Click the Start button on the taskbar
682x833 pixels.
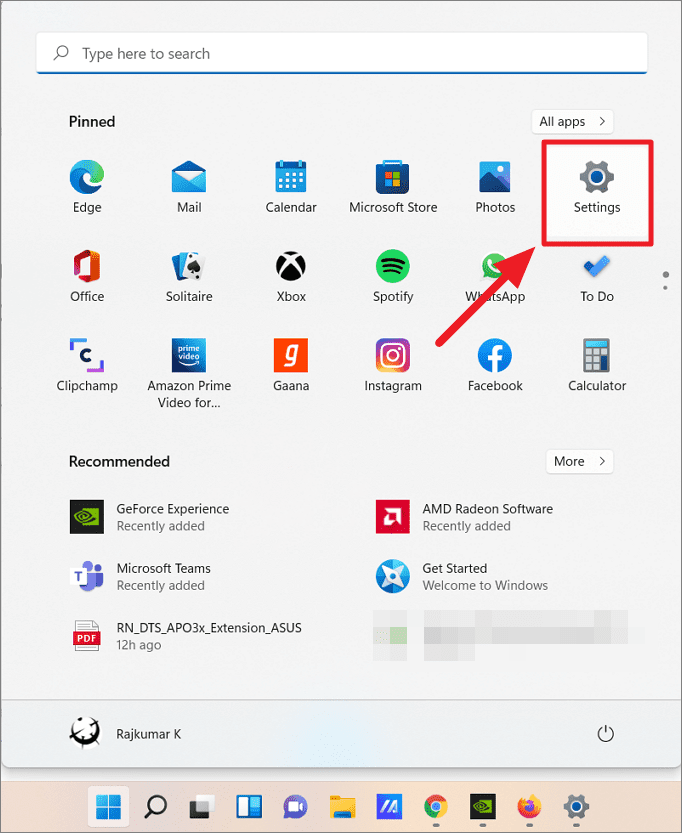tap(108, 807)
